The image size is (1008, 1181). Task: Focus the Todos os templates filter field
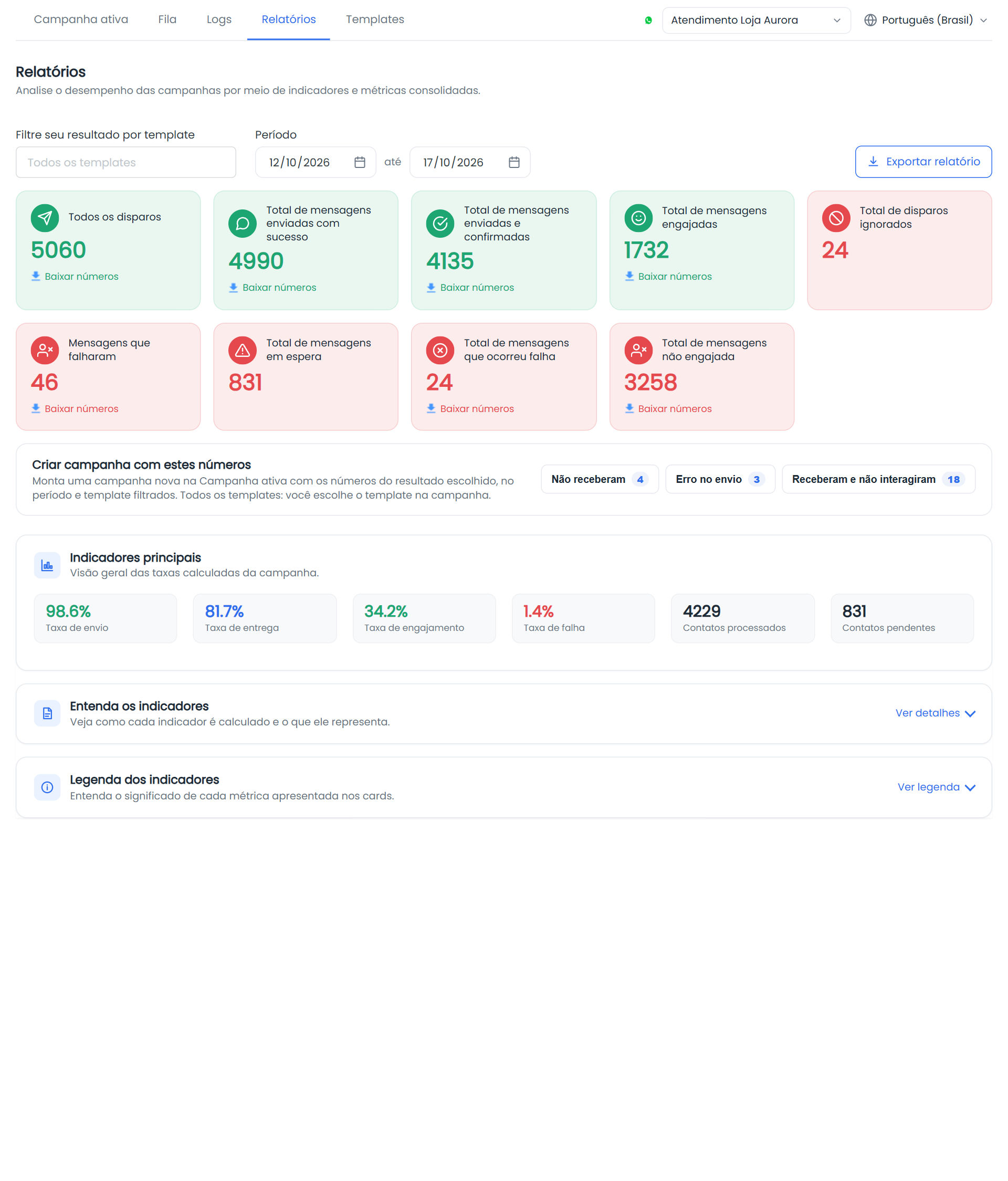point(126,162)
